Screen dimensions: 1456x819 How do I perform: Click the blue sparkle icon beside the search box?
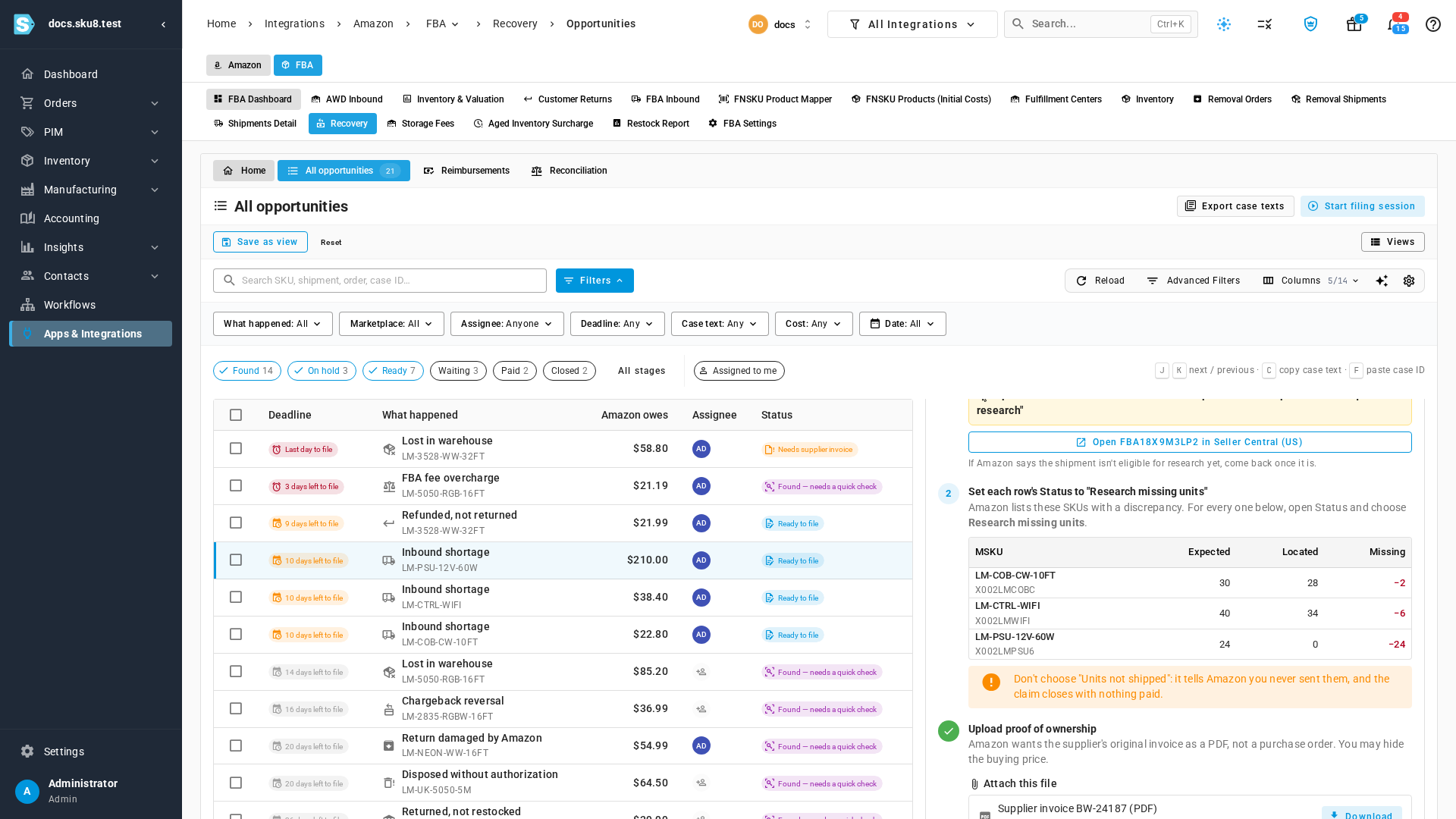pos(1223,24)
